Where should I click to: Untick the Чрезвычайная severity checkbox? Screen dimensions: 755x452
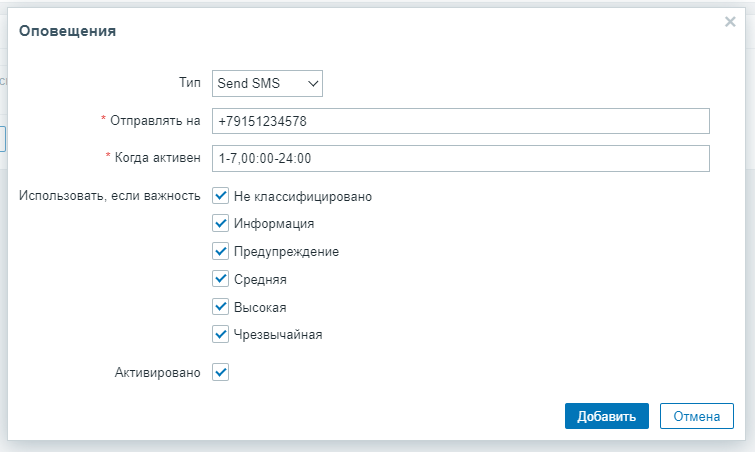221,334
